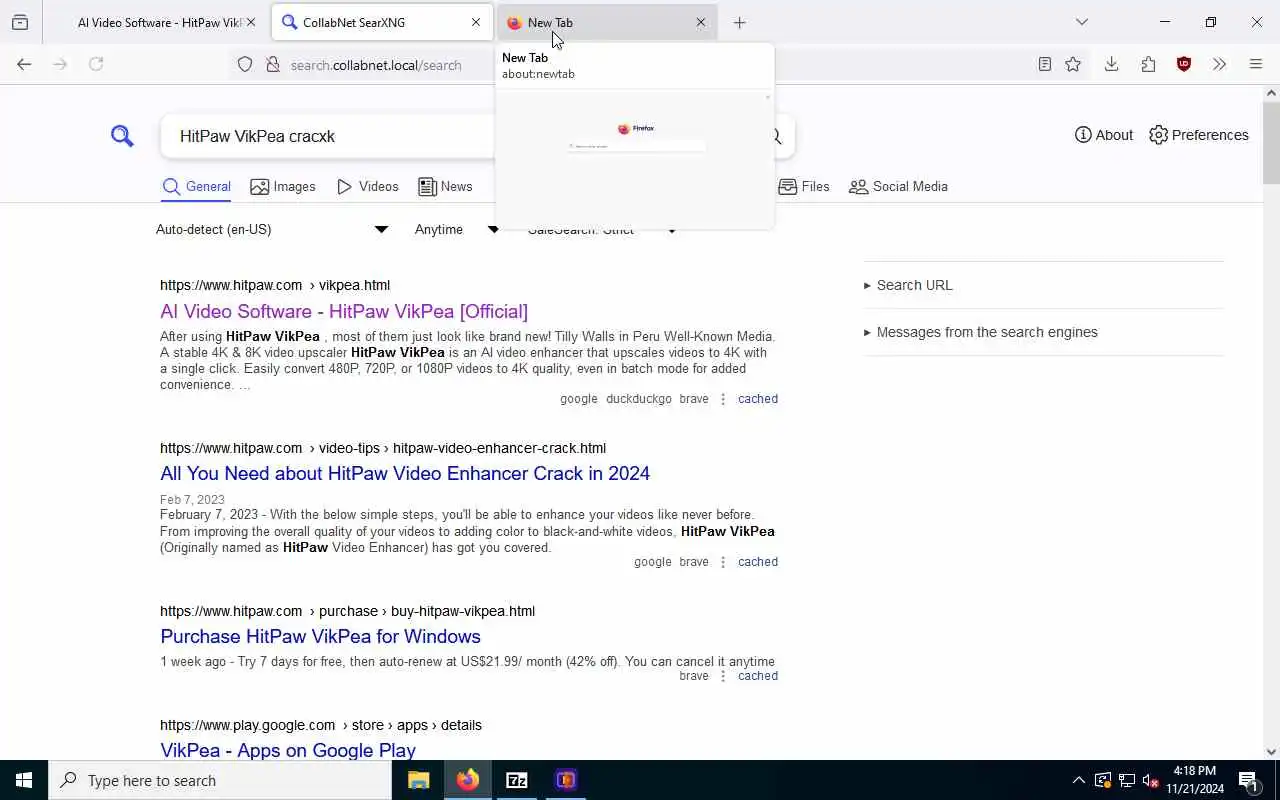This screenshot has height=800, width=1280.
Task: Open Firefox View icon in tab bar
Action: [20, 22]
